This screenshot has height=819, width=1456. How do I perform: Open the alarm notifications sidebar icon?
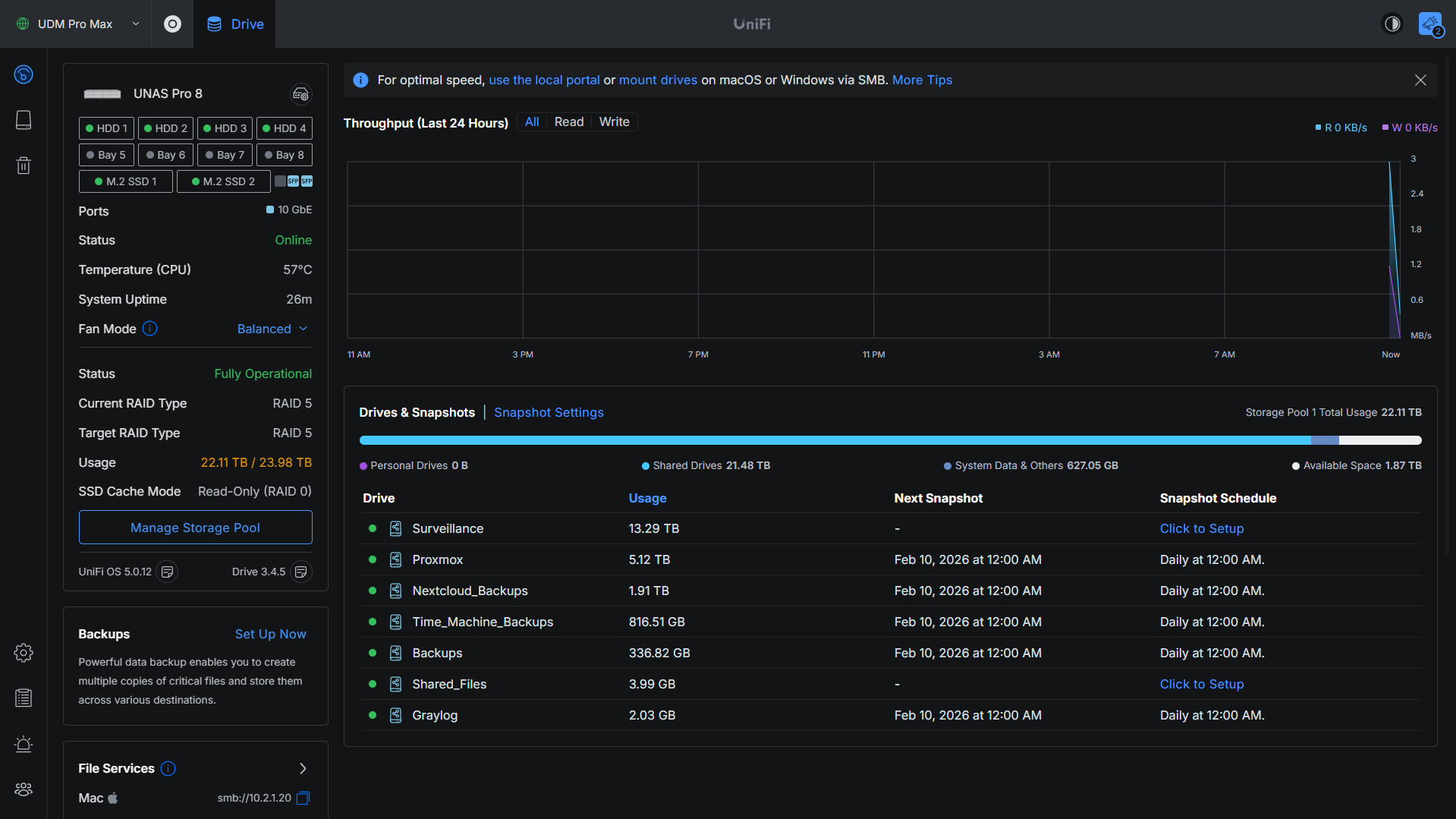pyautogui.click(x=24, y=744)
